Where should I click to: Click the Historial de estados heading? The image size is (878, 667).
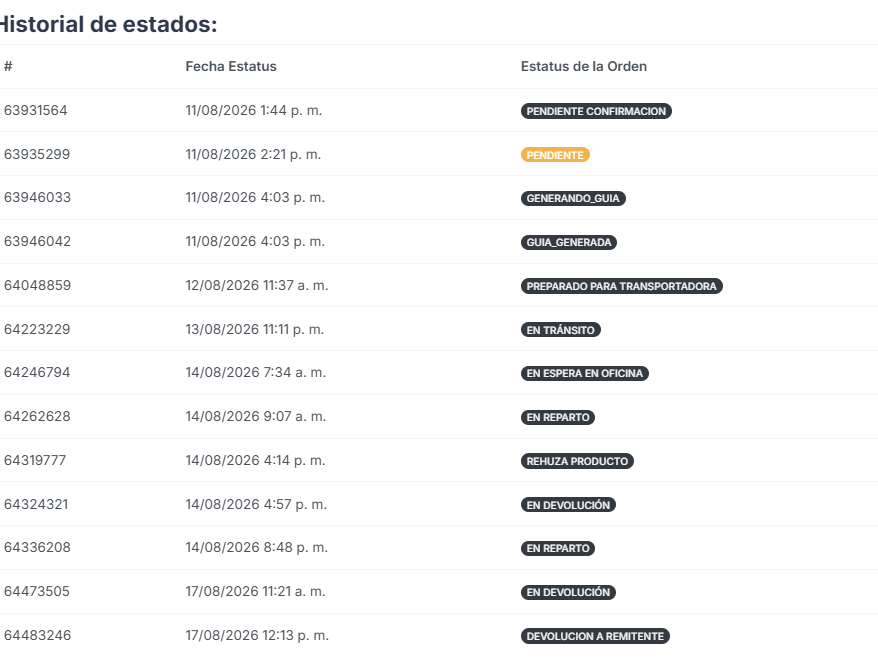tap(108, 25)
